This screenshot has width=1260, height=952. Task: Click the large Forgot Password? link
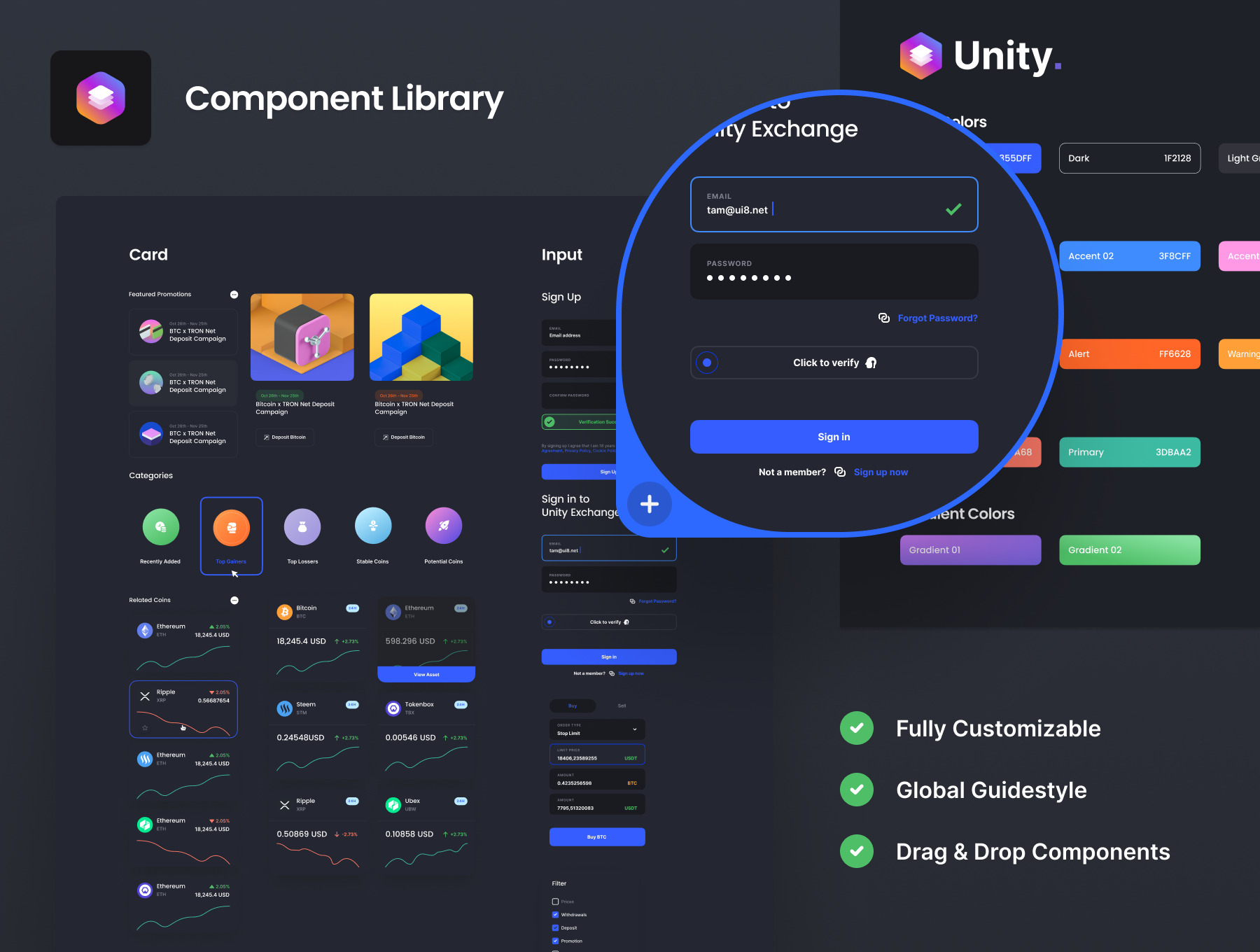coord(937,318)
